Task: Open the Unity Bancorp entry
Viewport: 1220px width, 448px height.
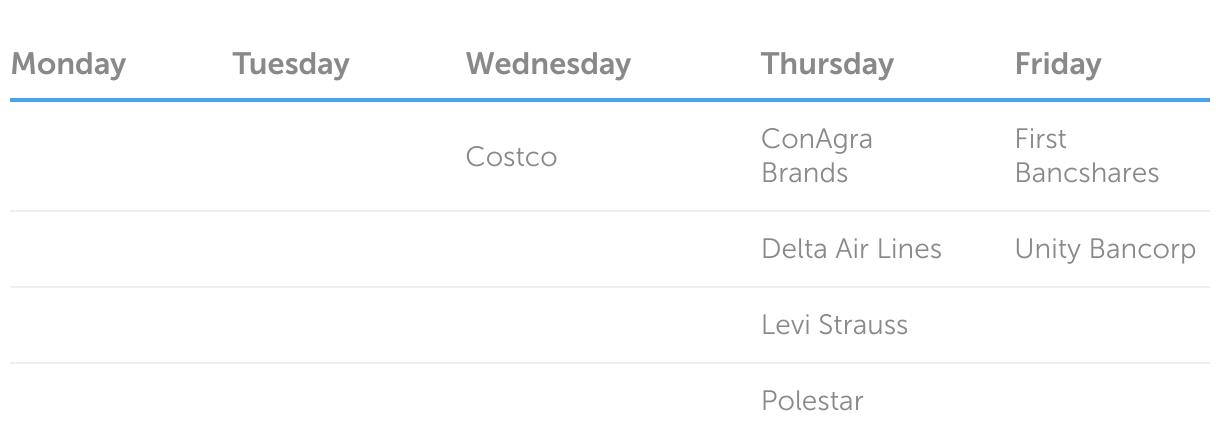Action: click(x=1105, y=249)
